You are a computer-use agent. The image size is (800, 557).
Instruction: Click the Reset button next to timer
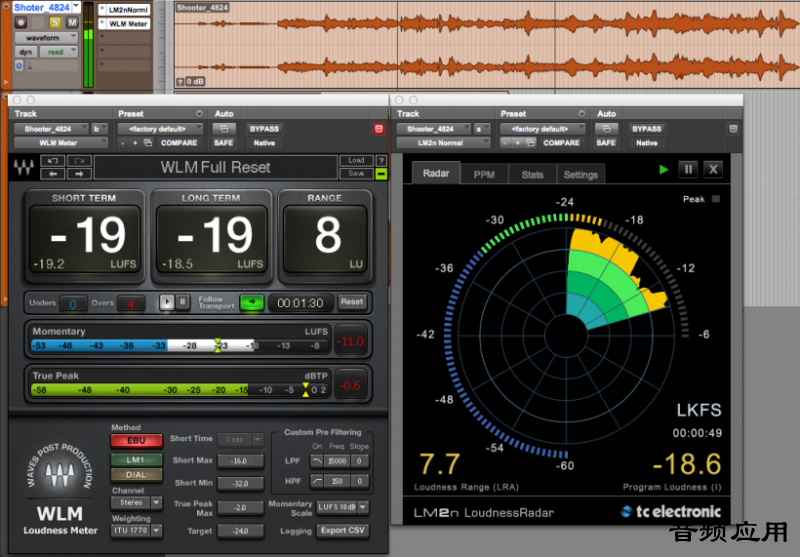352,302
